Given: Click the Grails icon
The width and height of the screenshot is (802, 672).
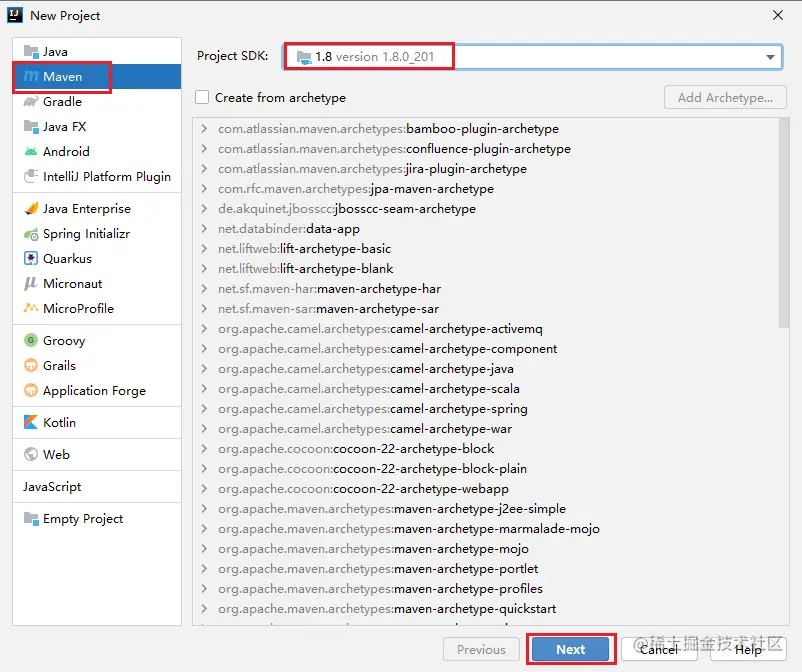Looking at the screenshot, I should click(31, 365).
